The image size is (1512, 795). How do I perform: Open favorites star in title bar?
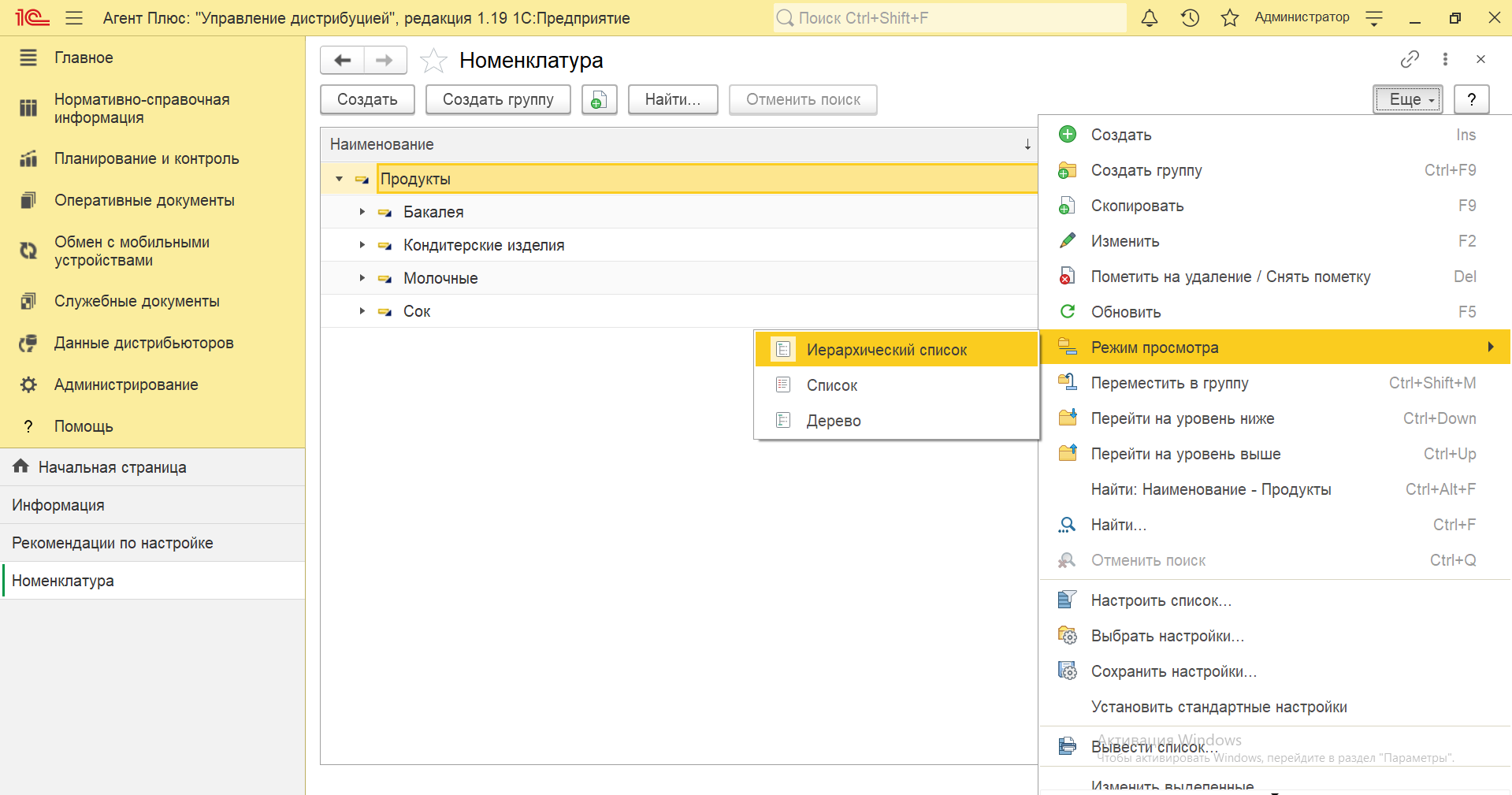pyautogui.click(x=1229, y=17)
